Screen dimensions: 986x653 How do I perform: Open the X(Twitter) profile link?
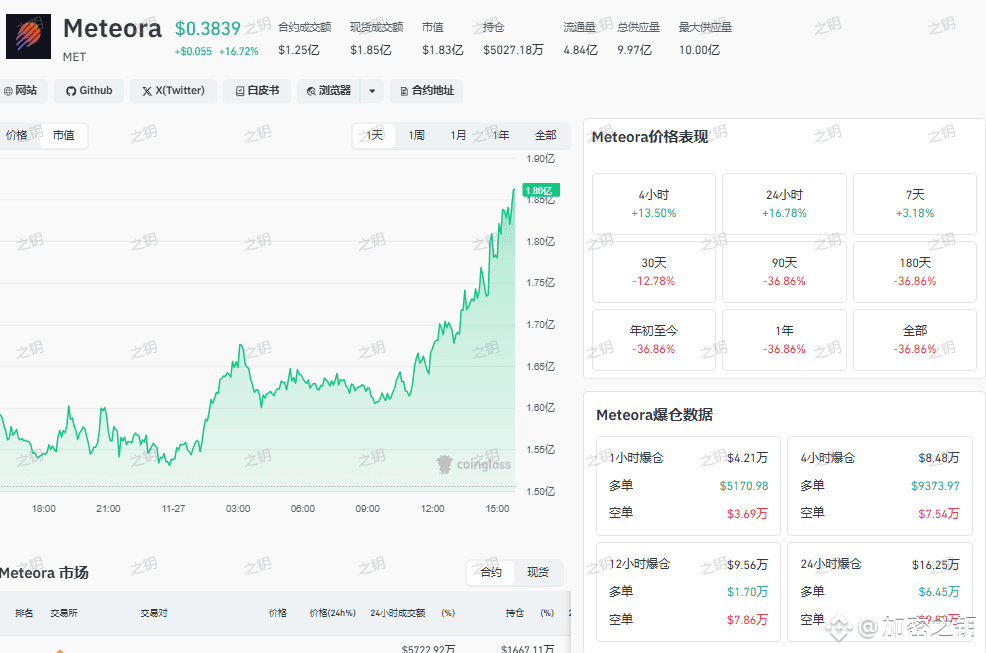pos(173,91)
